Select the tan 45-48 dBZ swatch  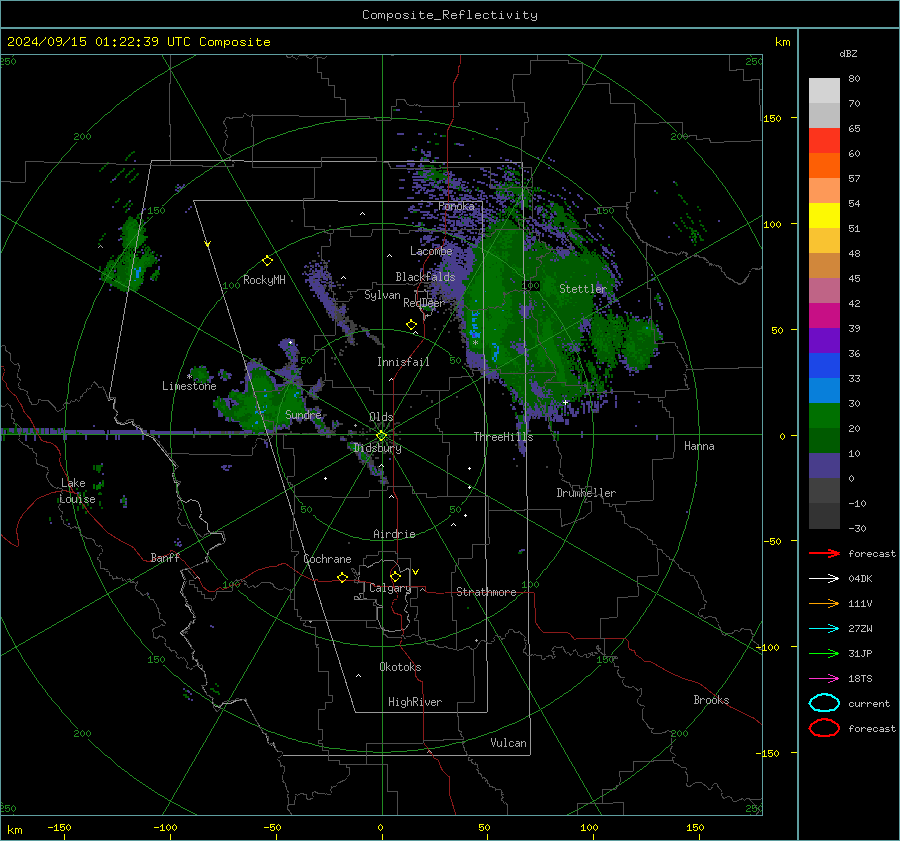point(824,266)
